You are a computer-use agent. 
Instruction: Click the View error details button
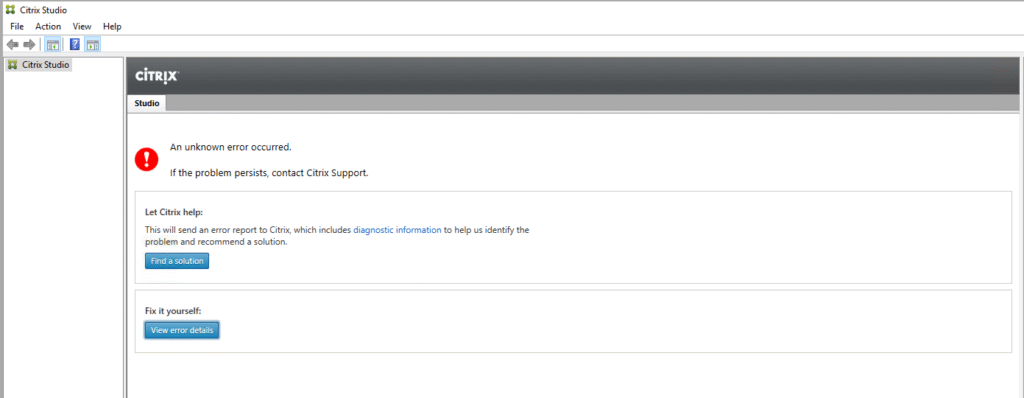click(182, 331)
